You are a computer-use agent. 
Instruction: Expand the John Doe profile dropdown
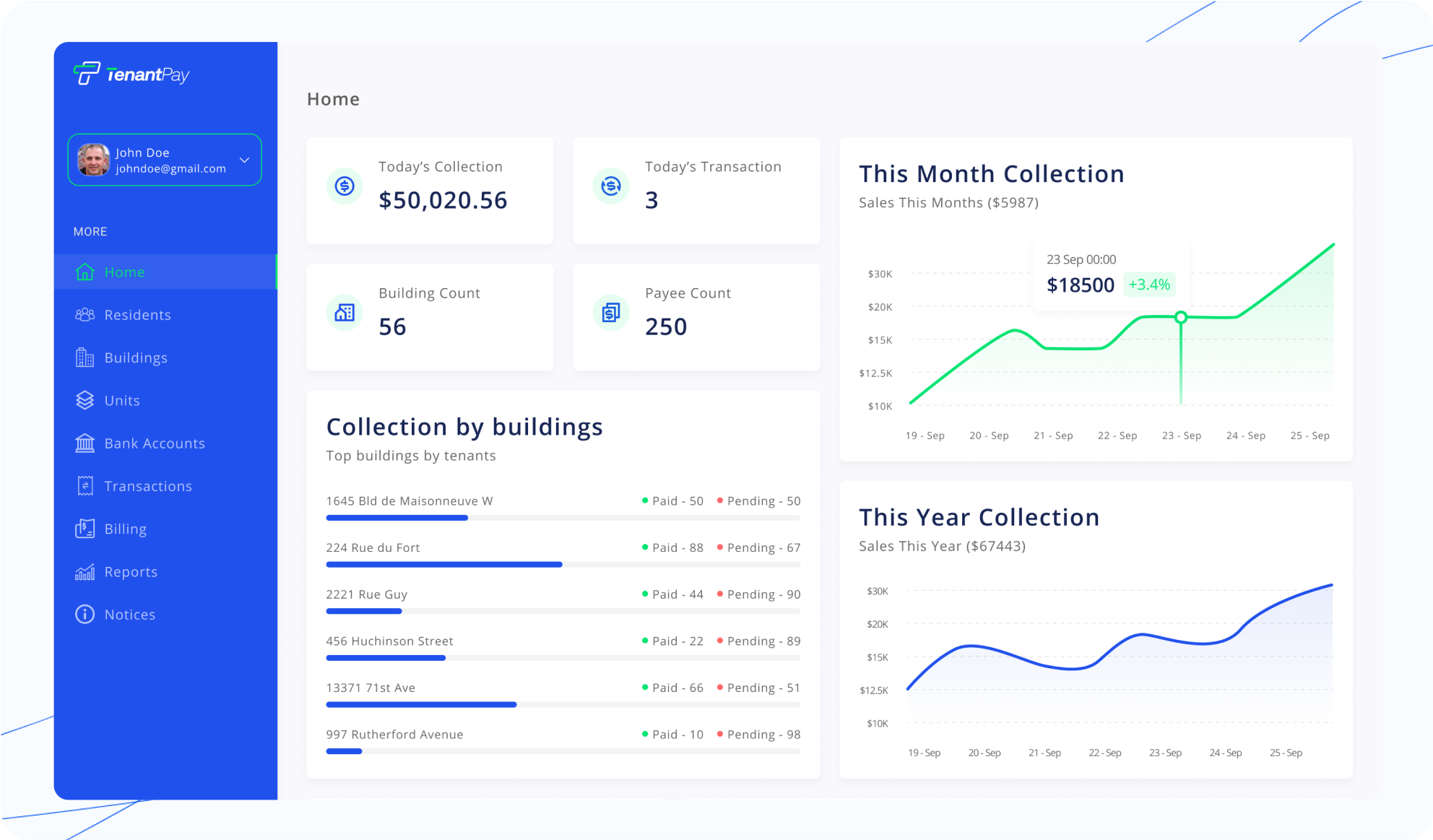pos(246,160)
